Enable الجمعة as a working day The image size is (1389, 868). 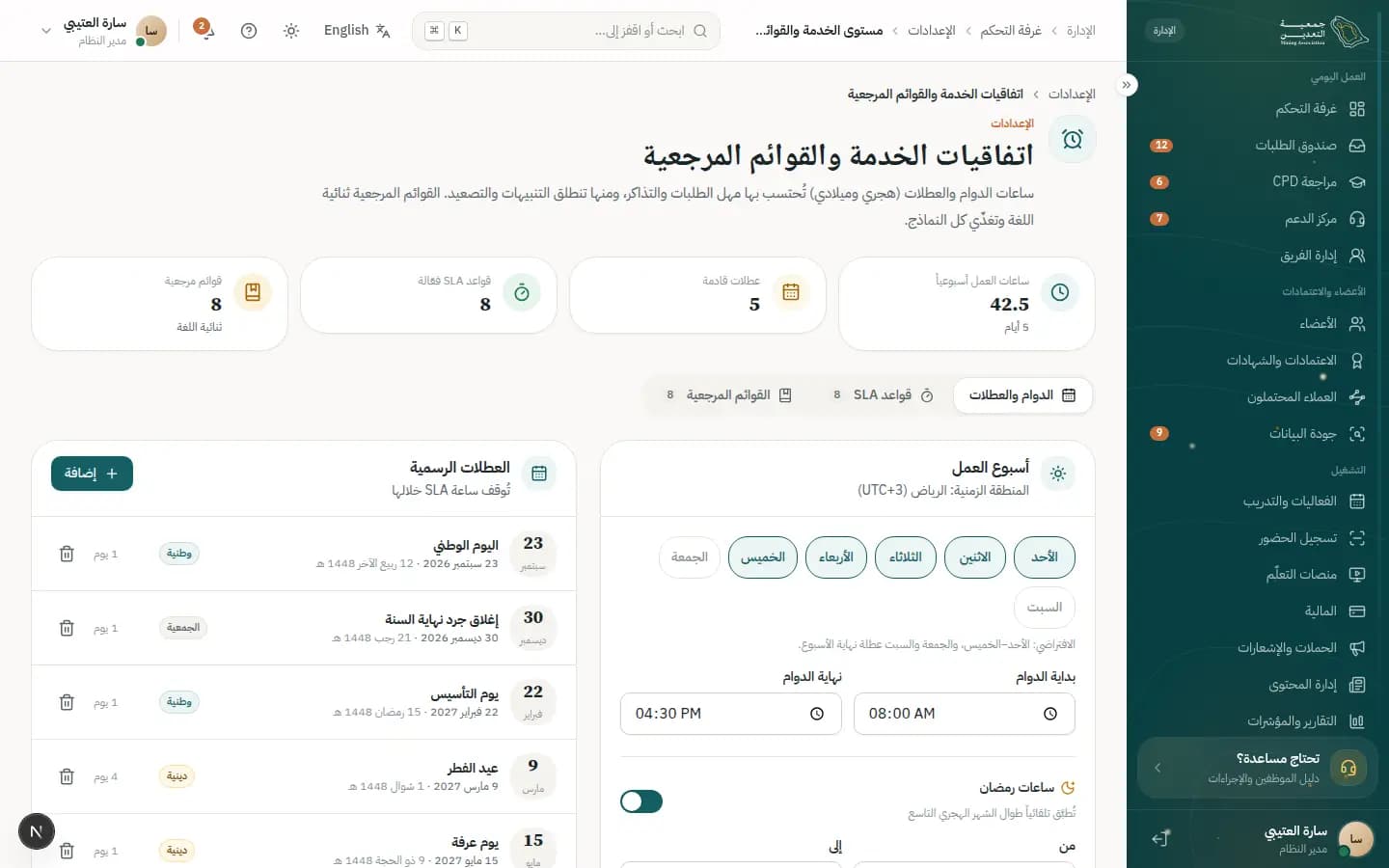[690, 557]
